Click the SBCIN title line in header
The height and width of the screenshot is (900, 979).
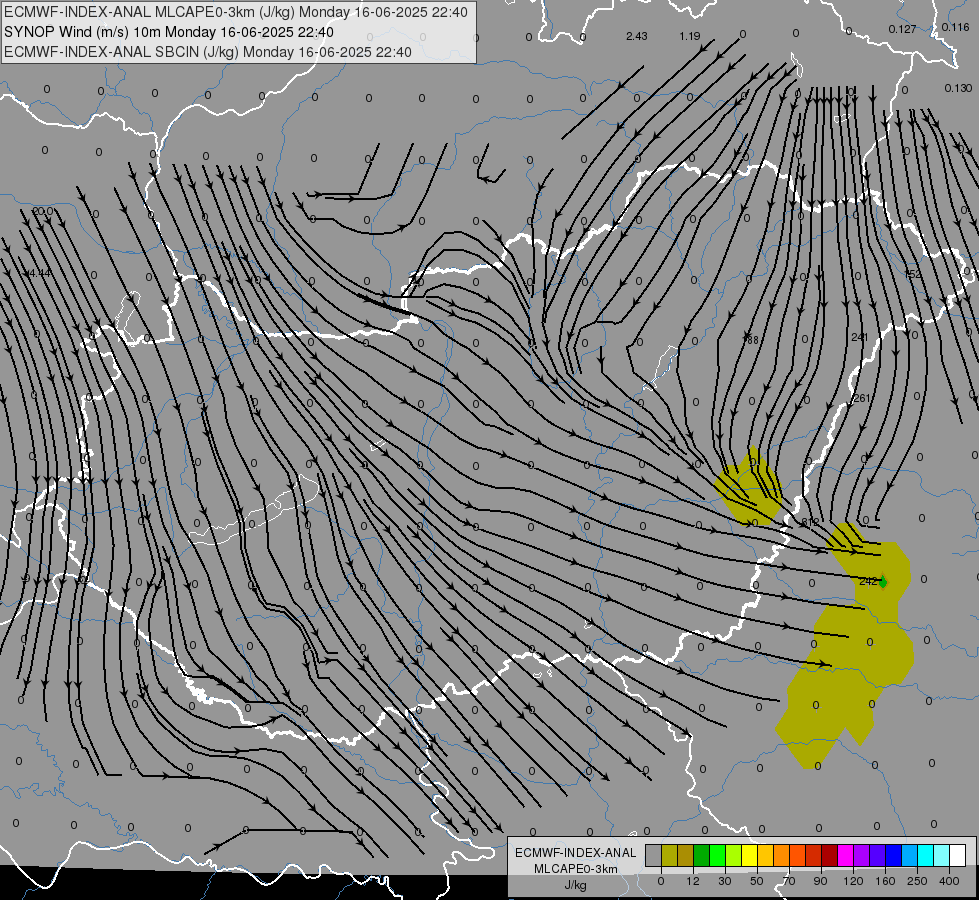click(208, 52)
